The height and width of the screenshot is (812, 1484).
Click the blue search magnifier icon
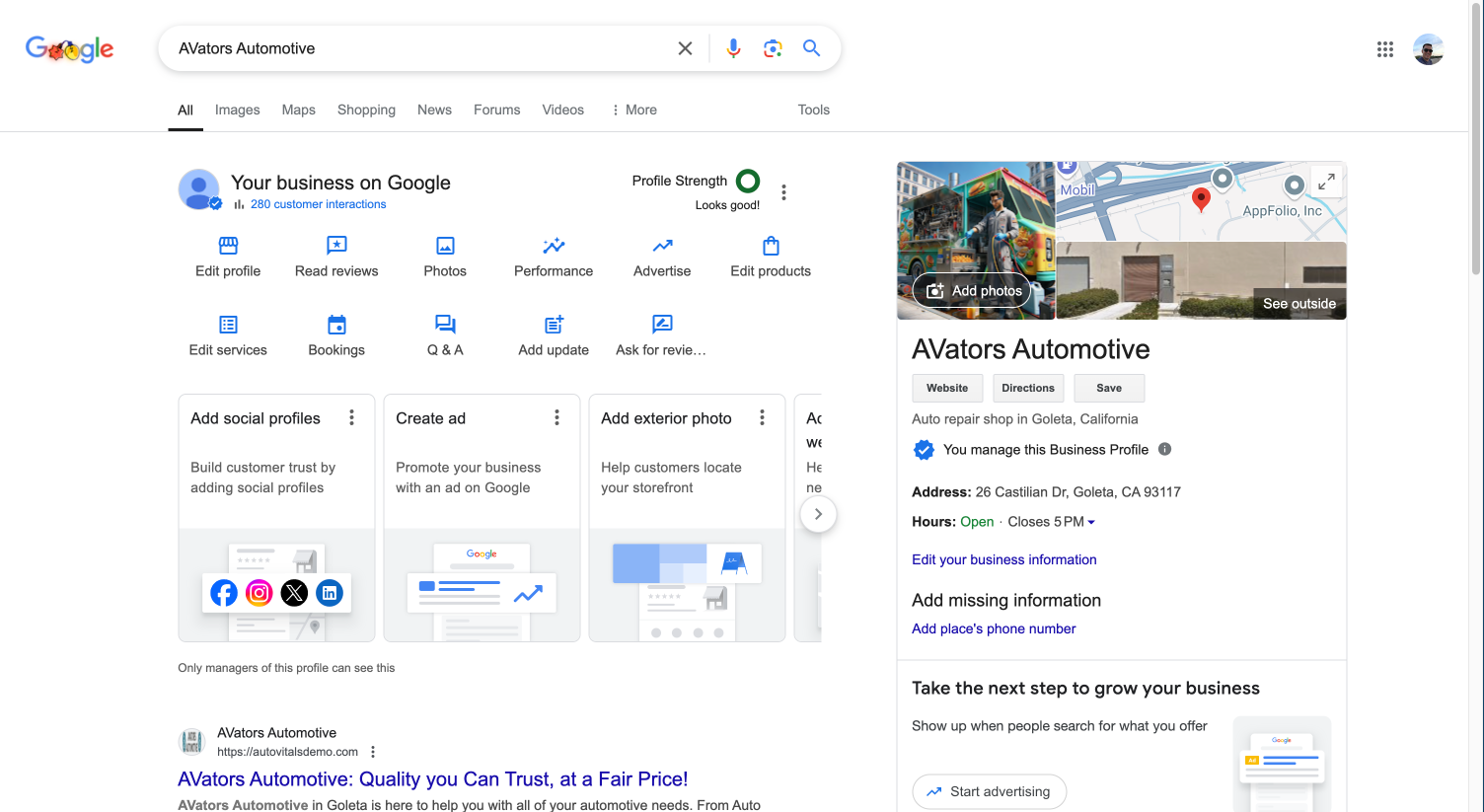coord(811,48)
